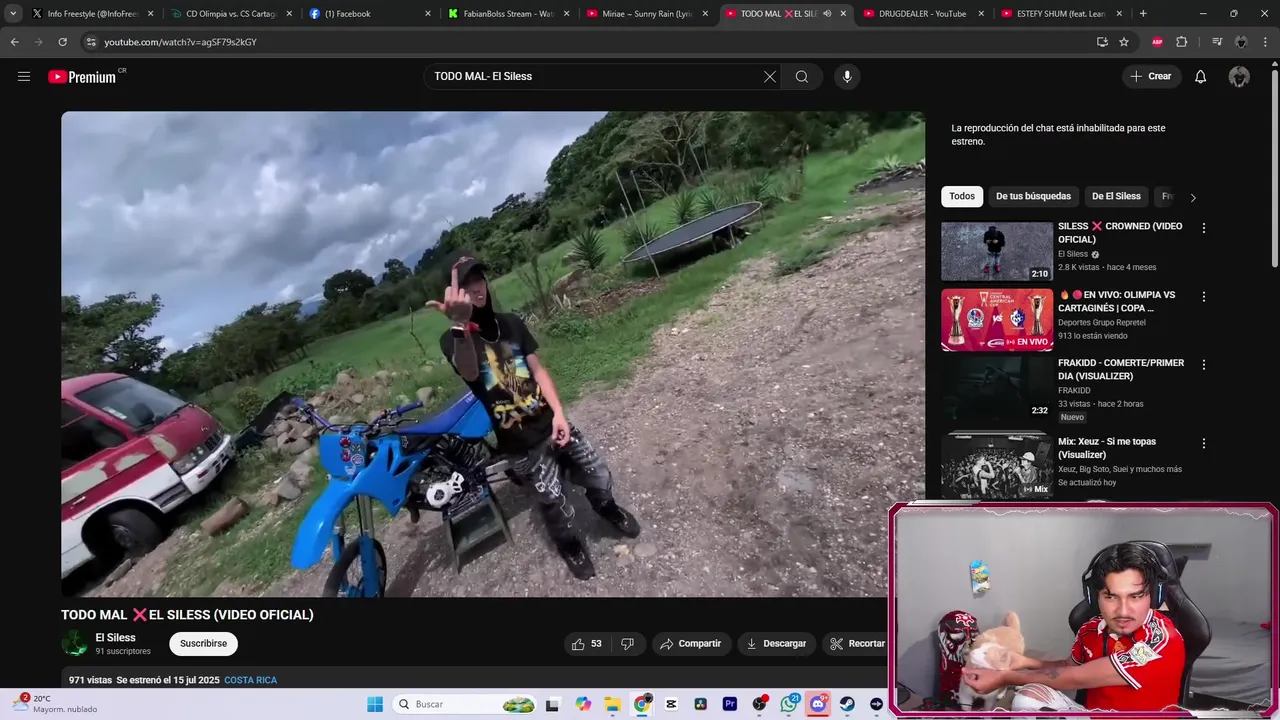Click the video player

[x=493, y=354]
